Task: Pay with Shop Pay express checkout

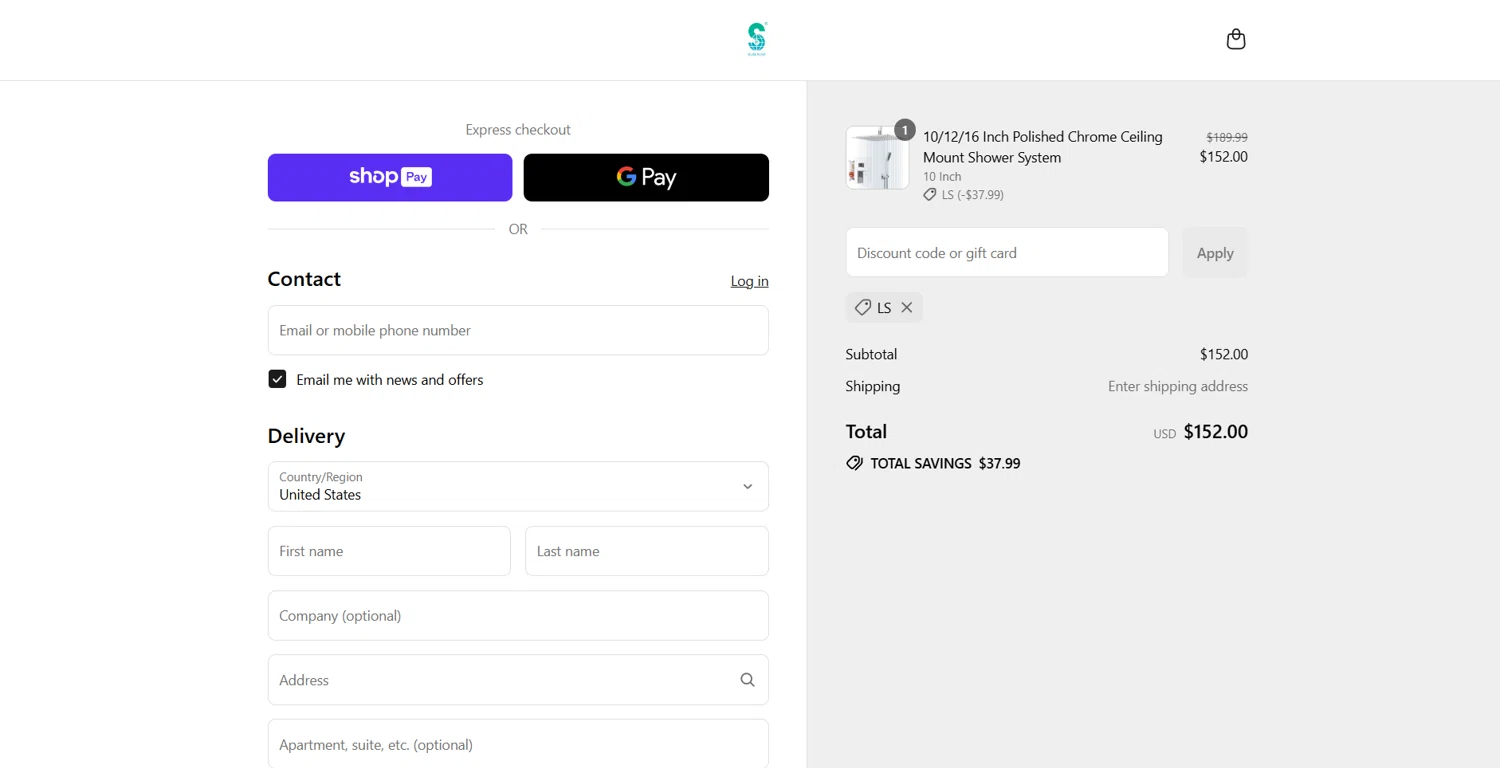Action: pyautogui.click(x=390, y=177)
